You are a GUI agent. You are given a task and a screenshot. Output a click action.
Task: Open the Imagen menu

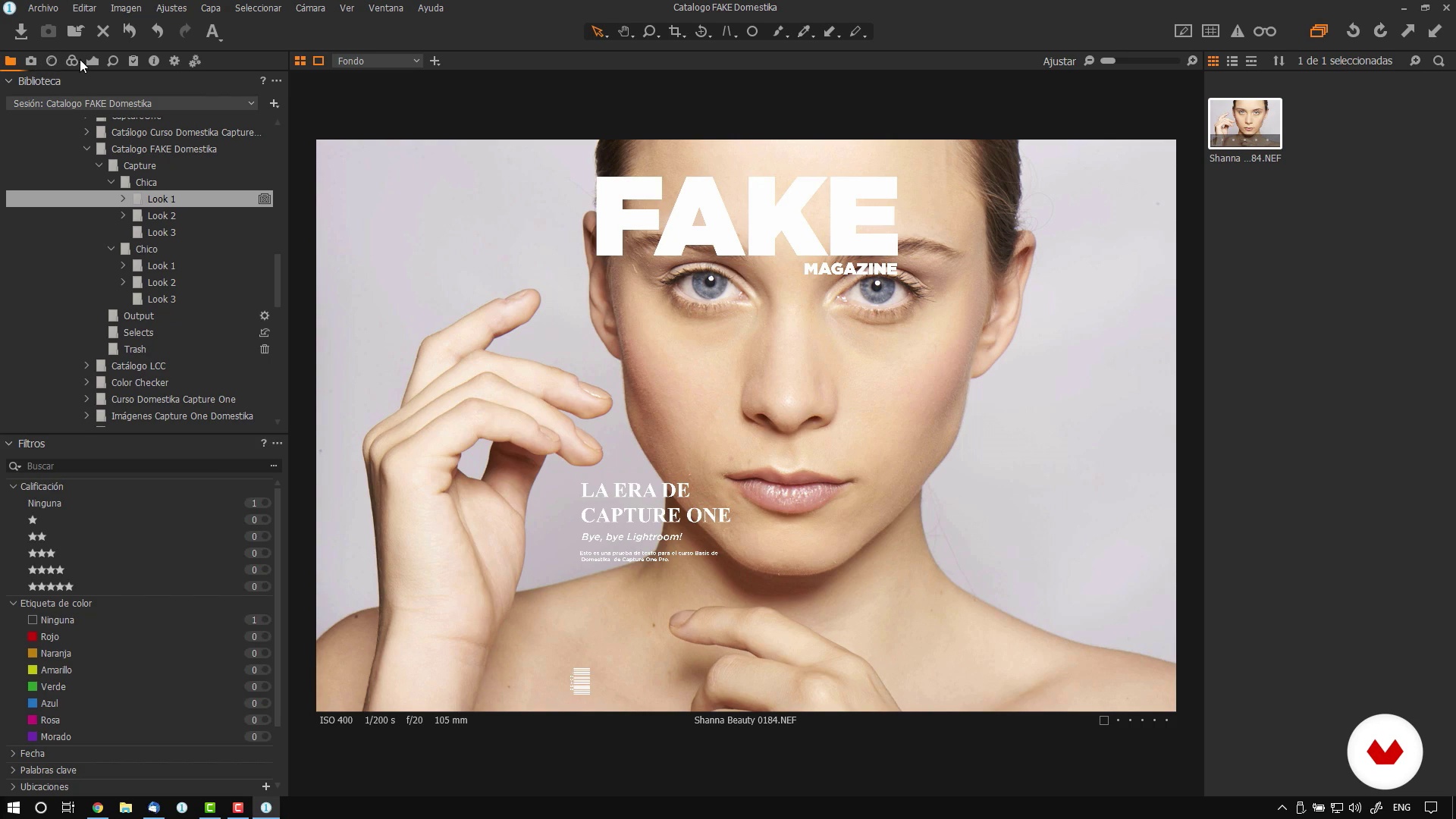click(126, 8)
